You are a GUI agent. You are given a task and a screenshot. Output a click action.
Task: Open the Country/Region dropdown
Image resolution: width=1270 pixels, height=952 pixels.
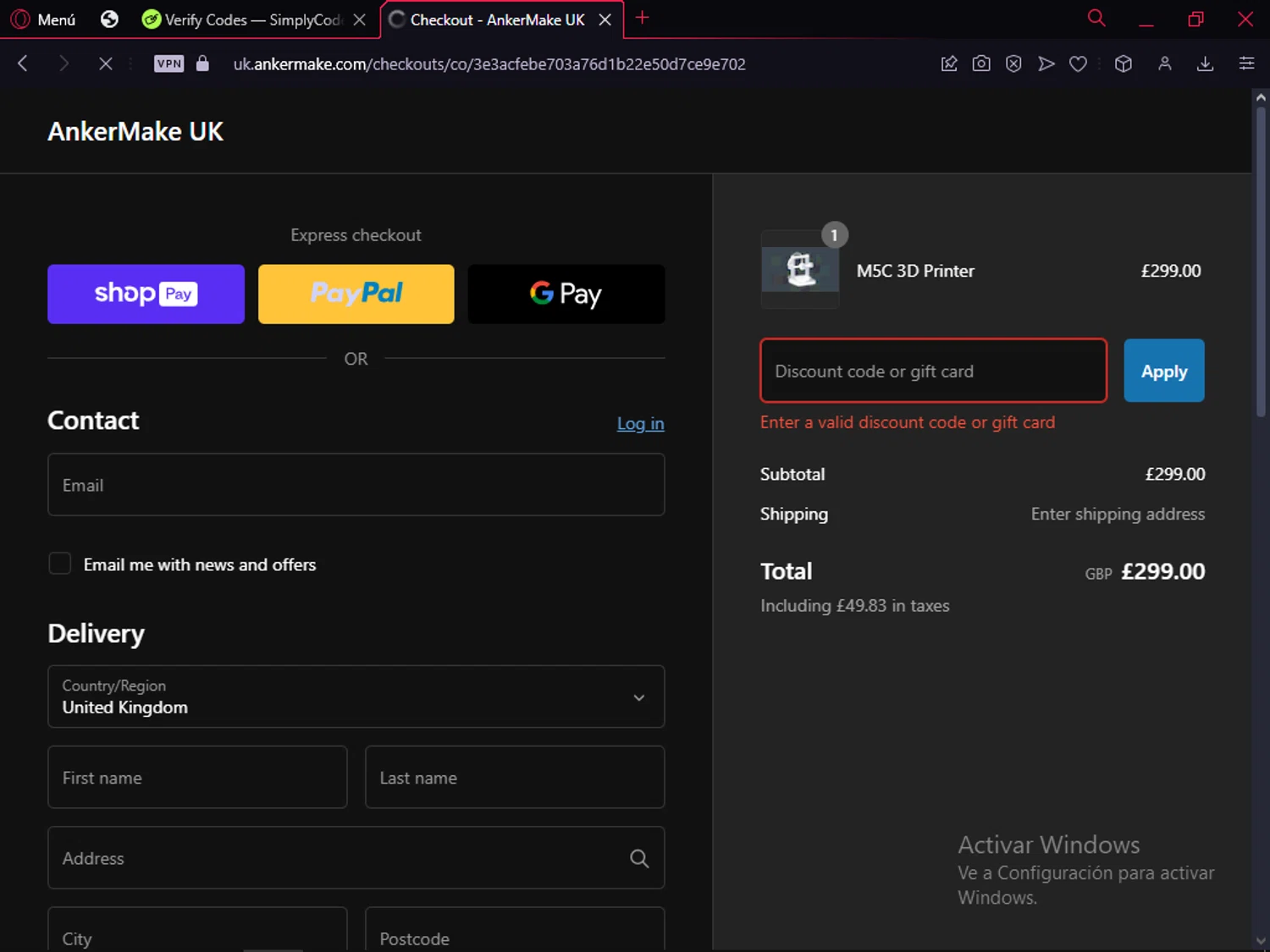point(356,696)
